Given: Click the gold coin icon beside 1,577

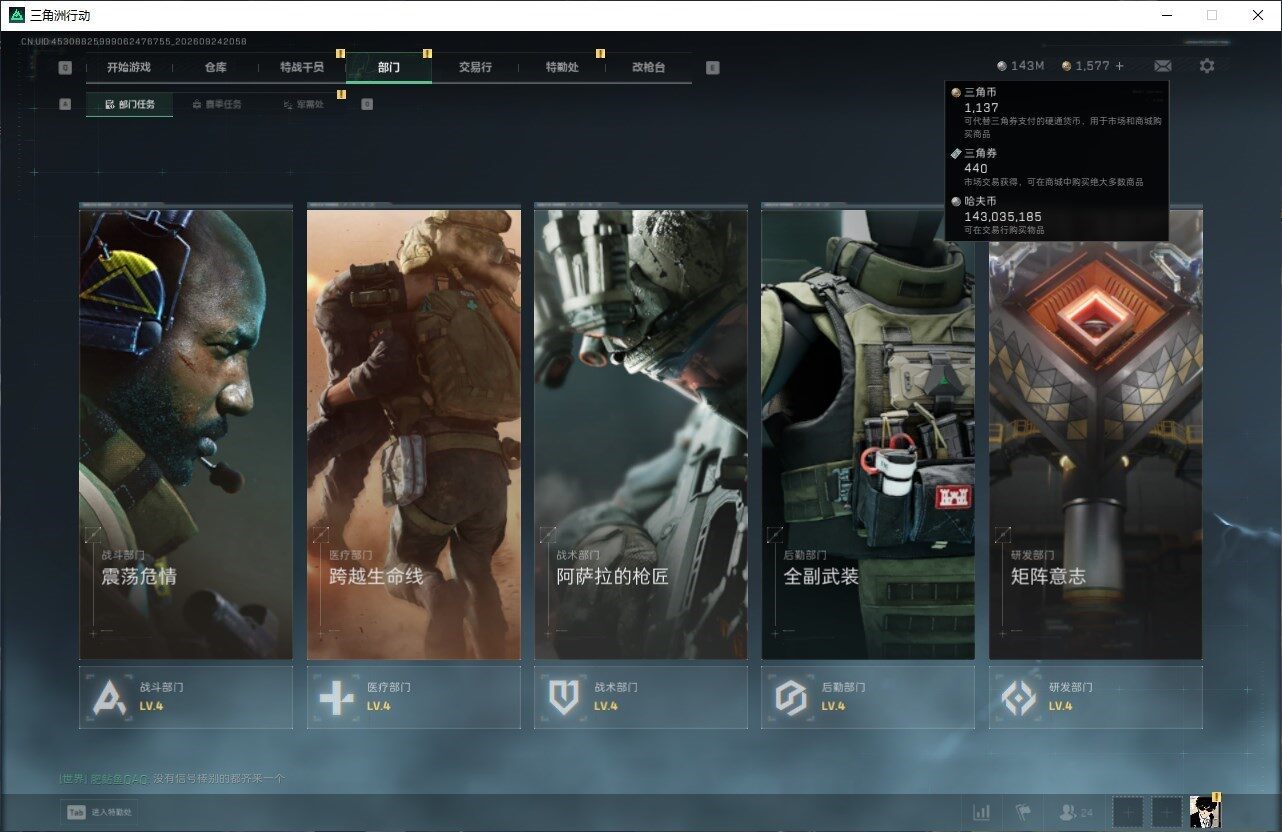Looking at the screenshot, I should [x=1067, y=66].
